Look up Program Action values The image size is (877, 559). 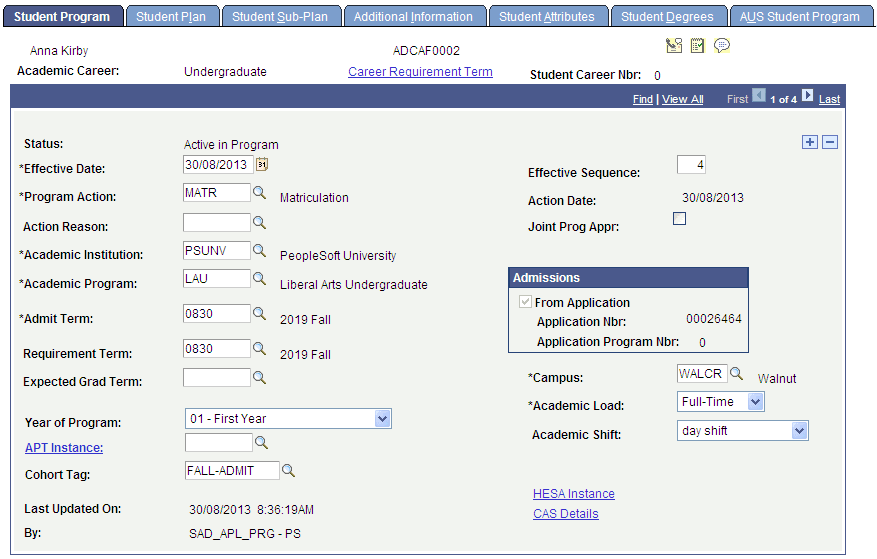(259, 192)
